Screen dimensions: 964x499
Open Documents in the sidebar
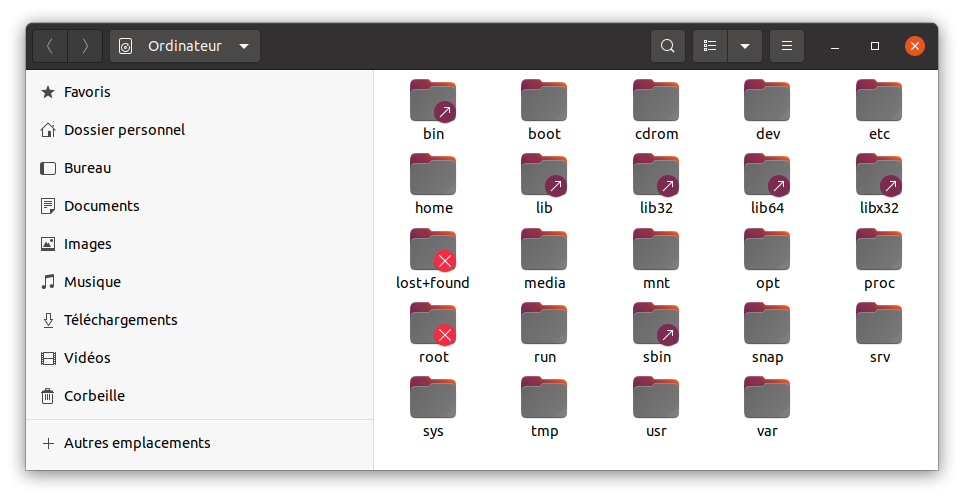click(101, 206)
